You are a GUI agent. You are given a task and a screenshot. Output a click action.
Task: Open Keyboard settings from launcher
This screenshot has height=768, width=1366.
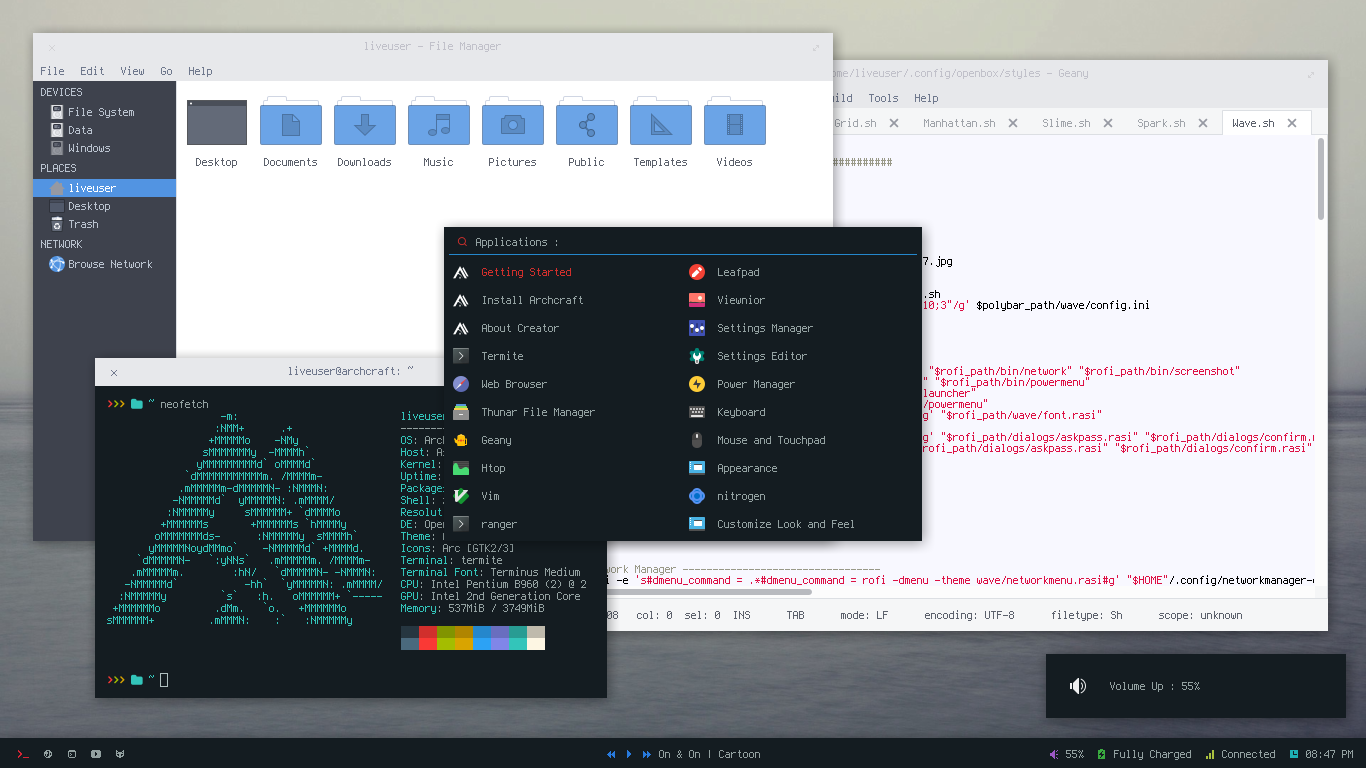(x=800, y=412)
